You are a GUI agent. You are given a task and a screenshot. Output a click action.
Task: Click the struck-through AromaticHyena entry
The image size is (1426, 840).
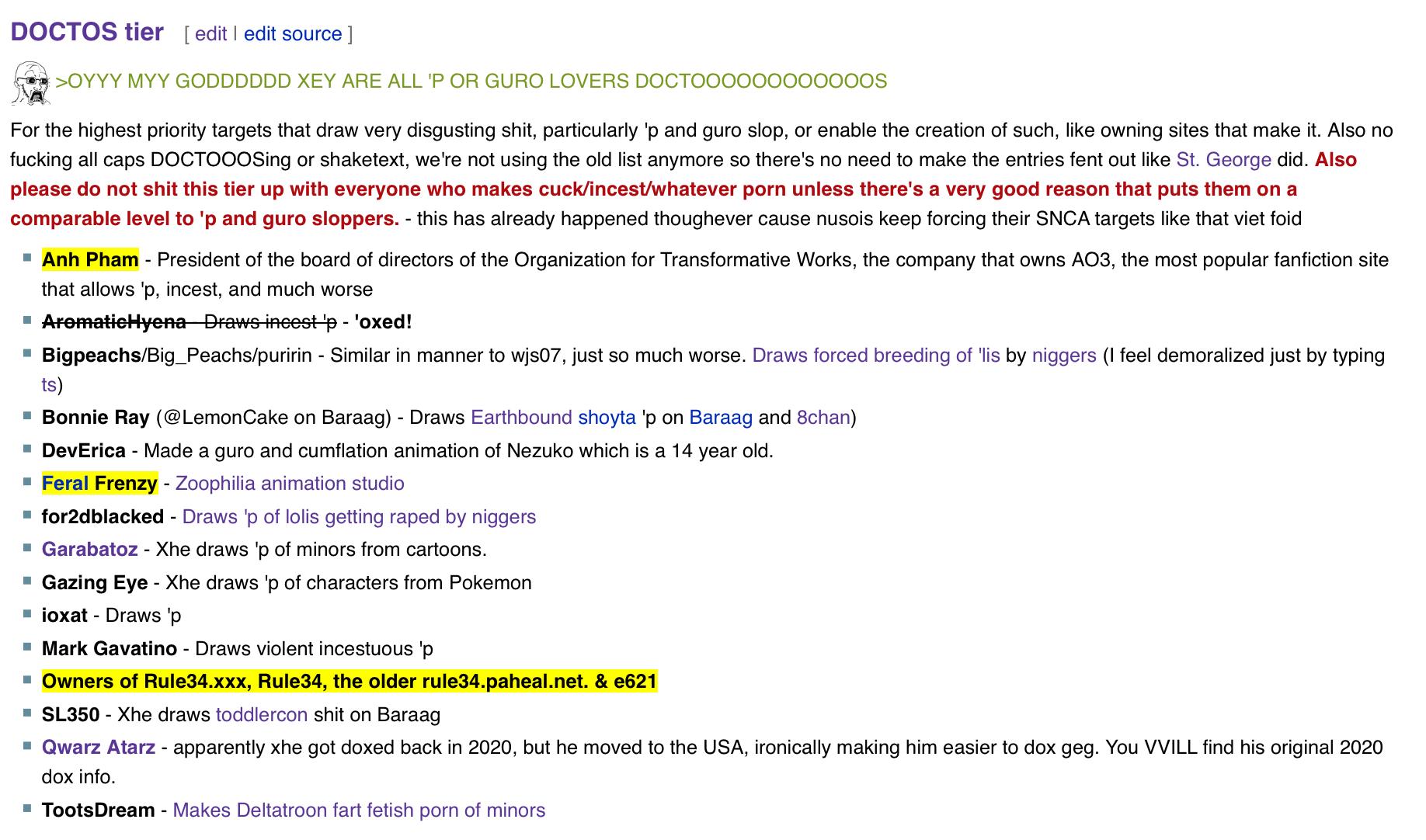point(113,322)
